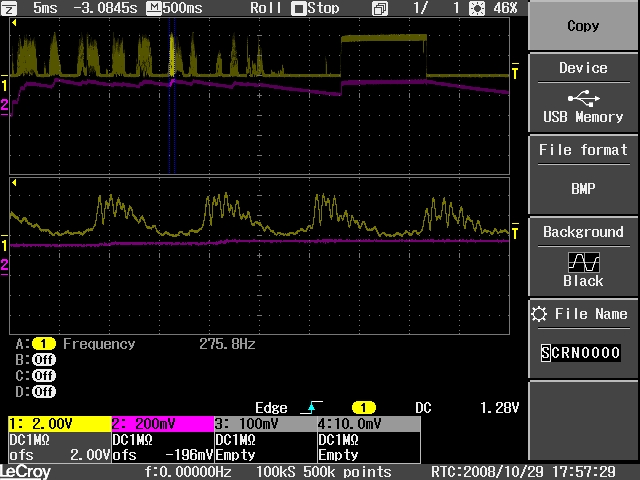Click the channel 4 10.0mV scale tab
Screen dimensions: 640x480
(369, 424)
